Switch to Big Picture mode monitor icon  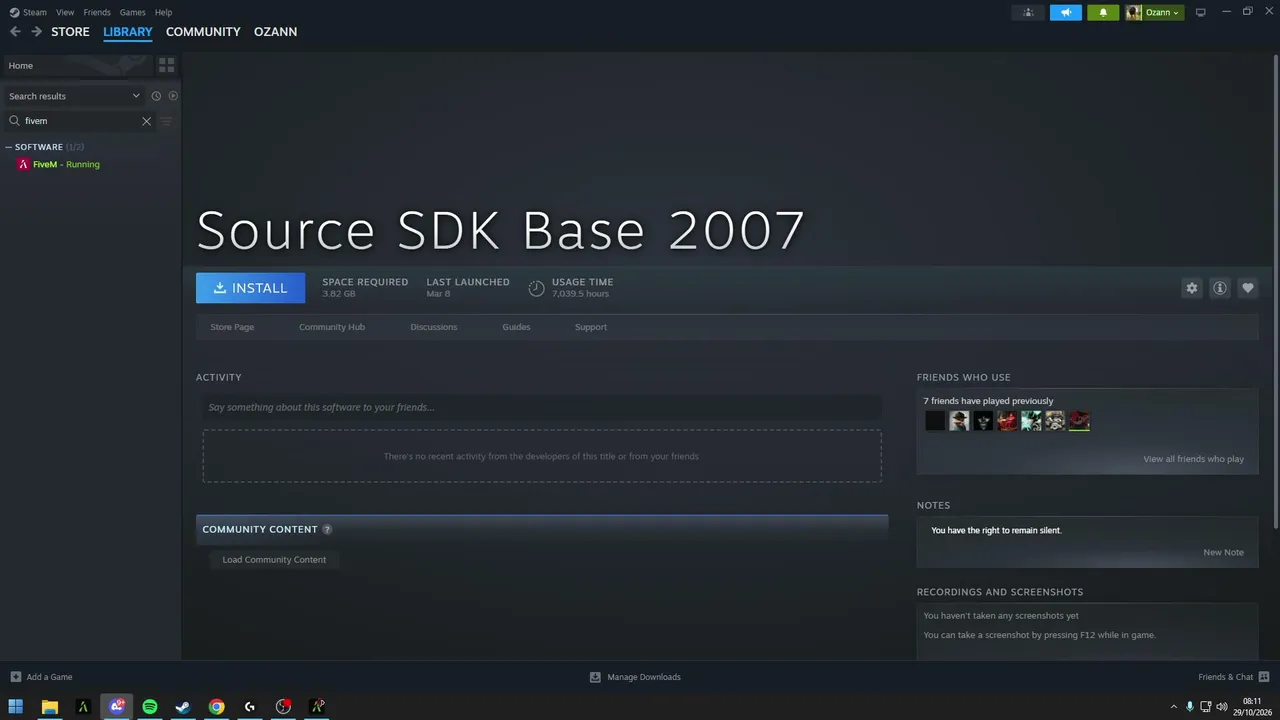click(1200, 12)
